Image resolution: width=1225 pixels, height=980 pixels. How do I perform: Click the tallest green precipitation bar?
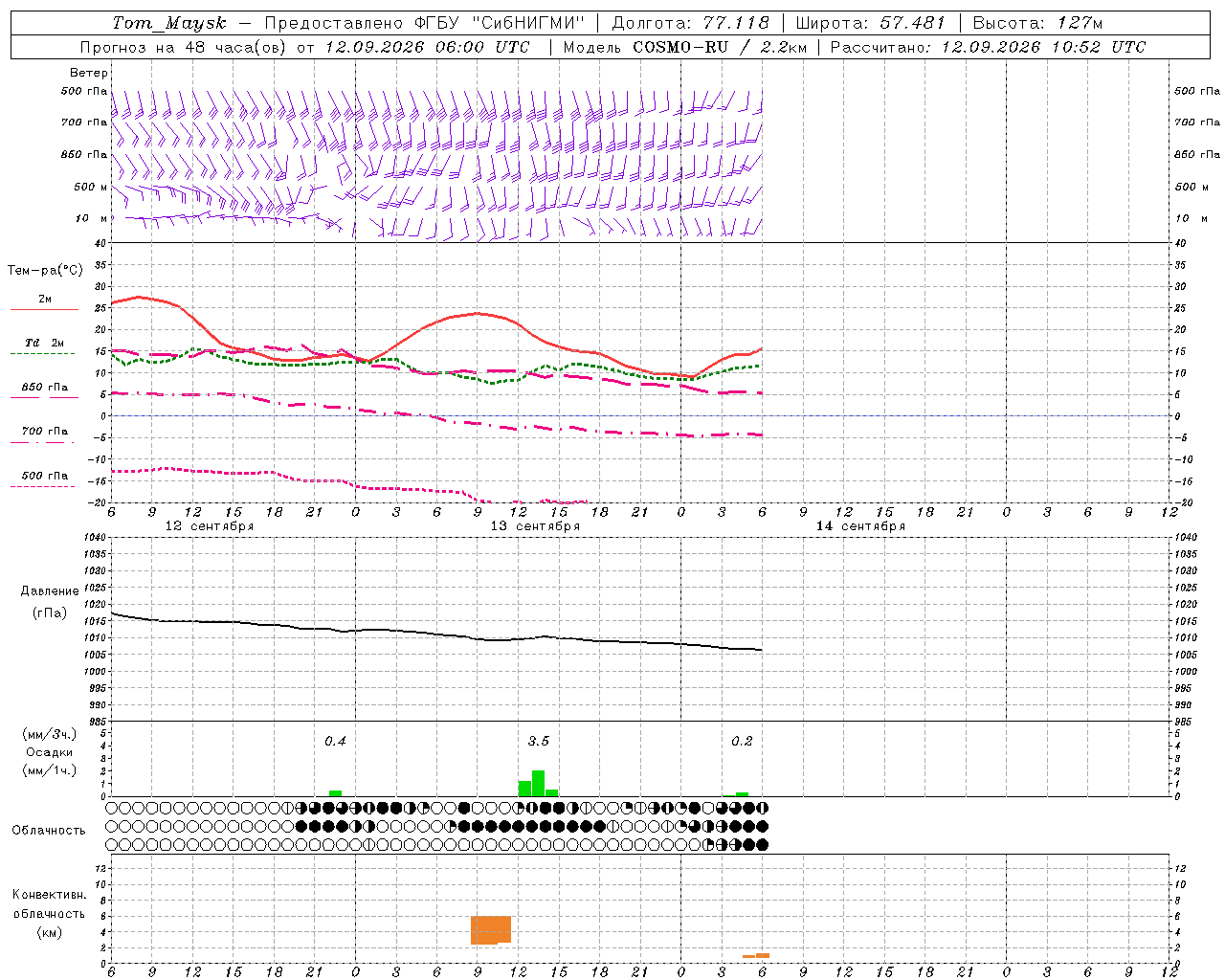[x=538, y=783]
